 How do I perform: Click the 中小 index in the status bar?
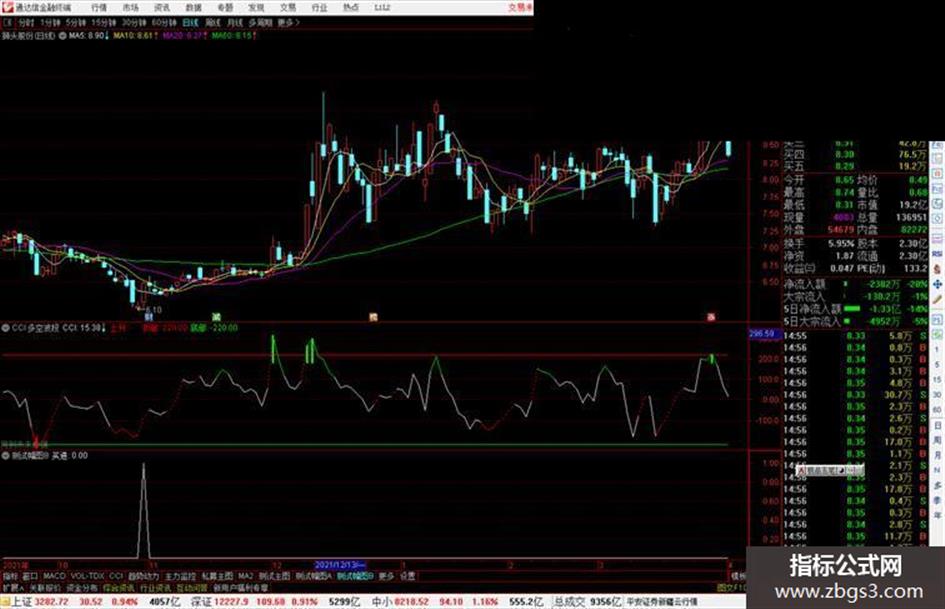pyautogui.click(x=381, y=602)
